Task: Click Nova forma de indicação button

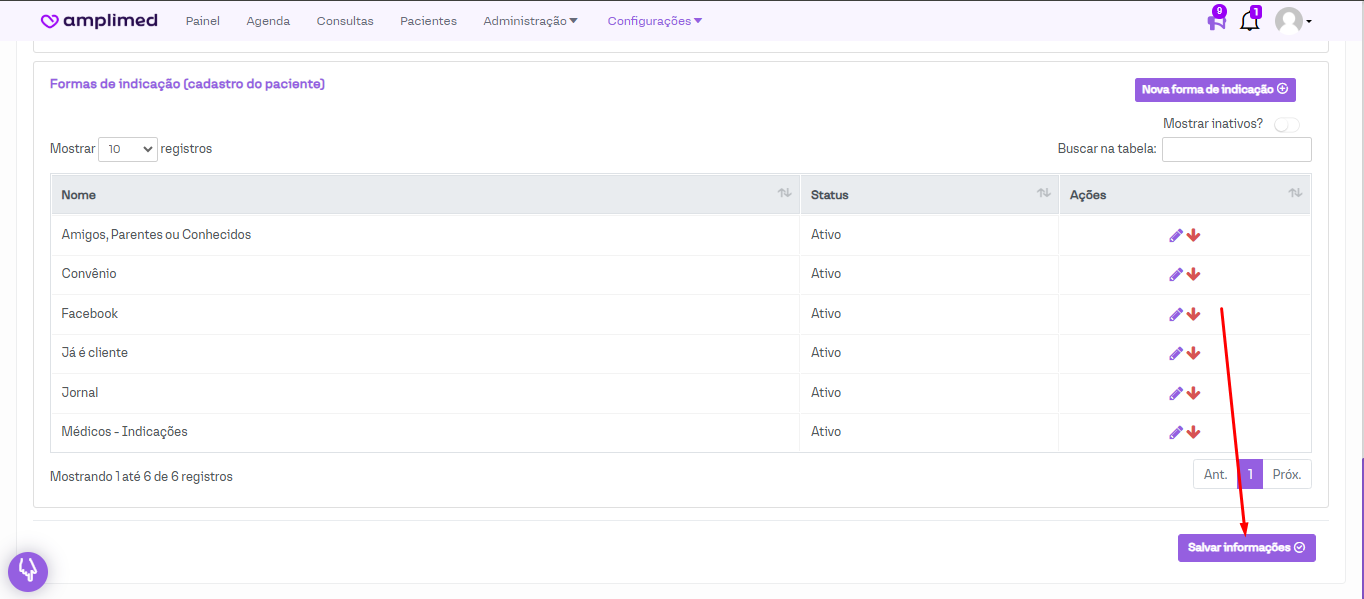Action: point(1214,90)
